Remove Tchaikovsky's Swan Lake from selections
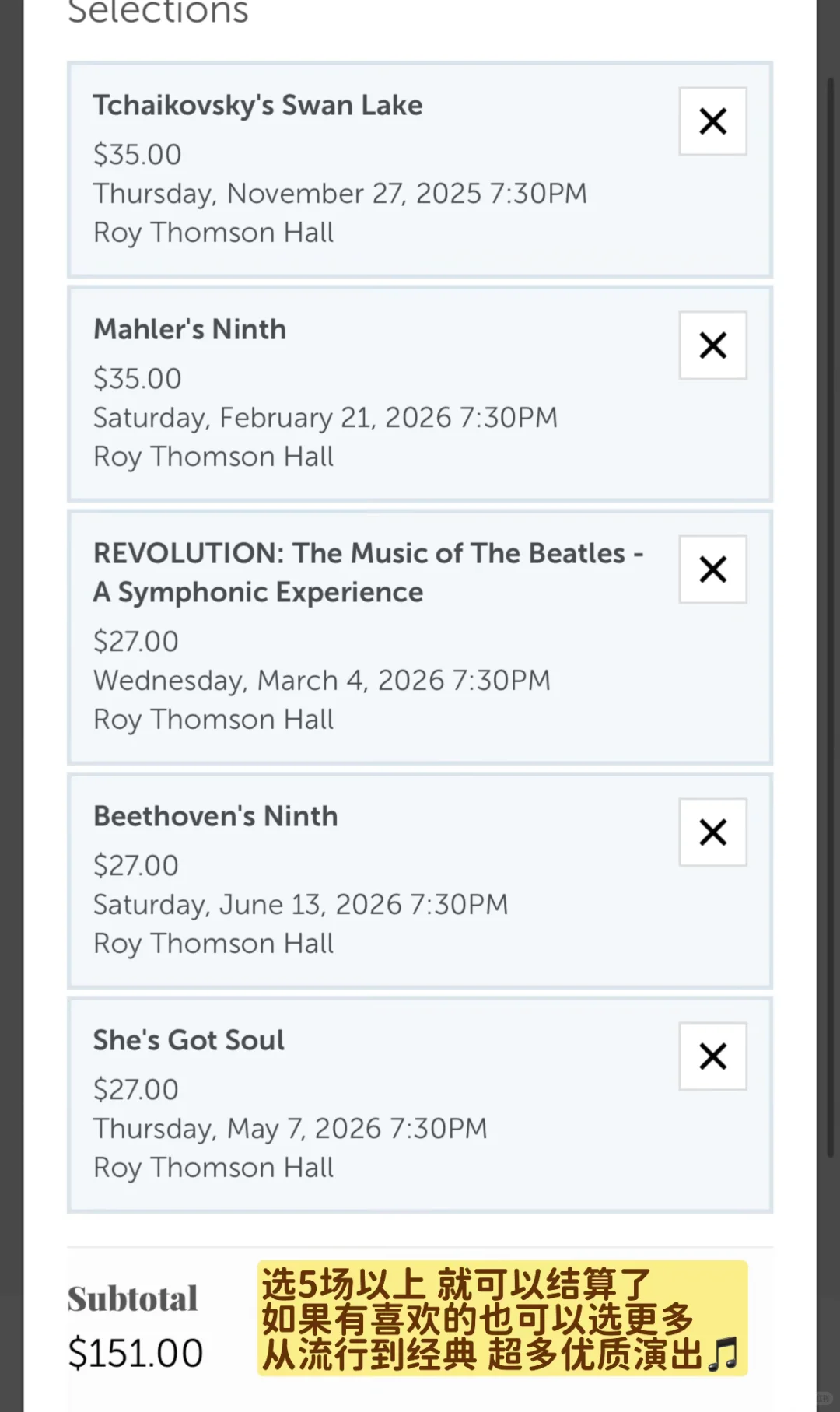This screenshot has height=1412, width=840. [x=712, y=121]
